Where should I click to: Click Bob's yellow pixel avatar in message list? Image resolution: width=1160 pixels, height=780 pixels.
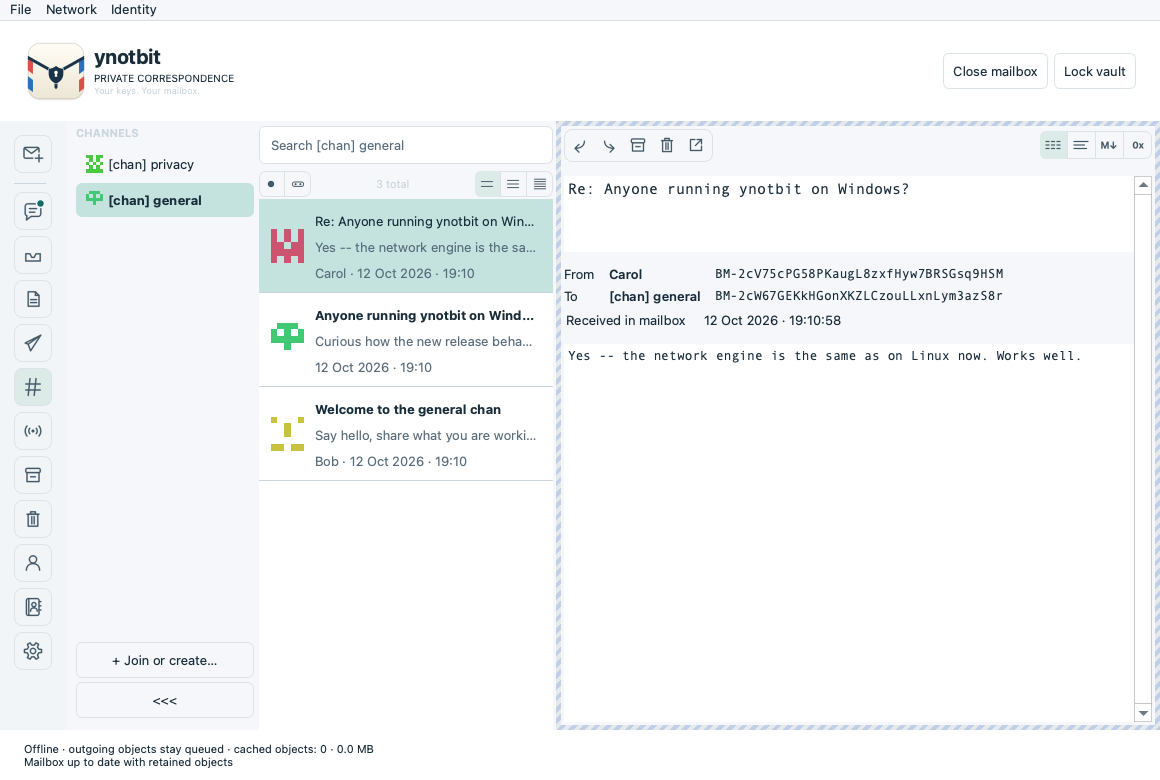(287, 434)
